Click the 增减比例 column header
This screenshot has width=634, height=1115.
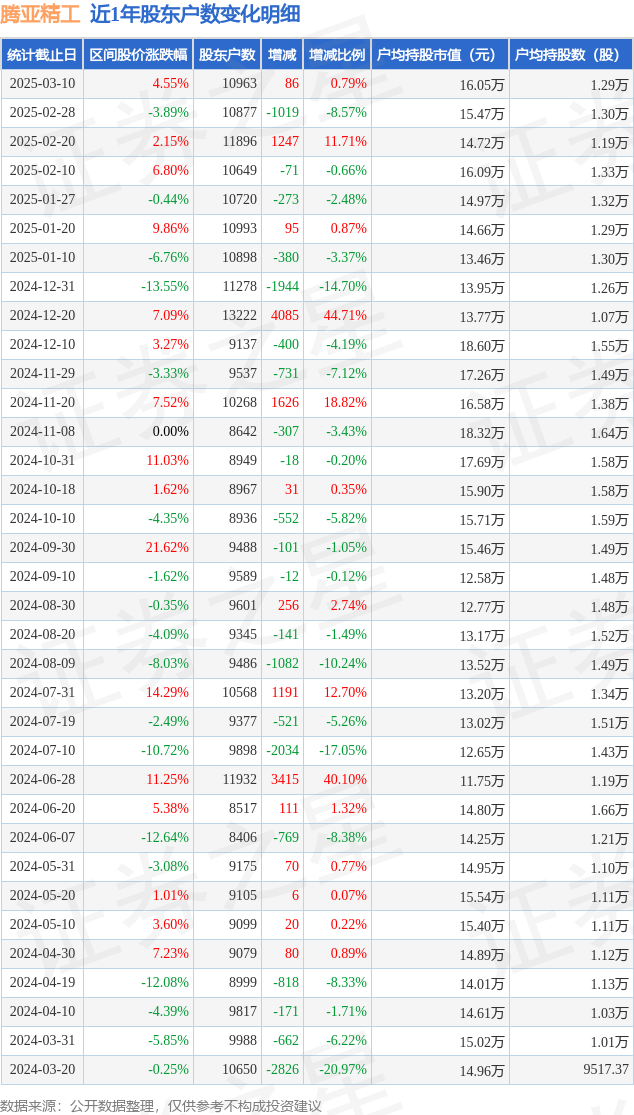[x=337, y=55]
